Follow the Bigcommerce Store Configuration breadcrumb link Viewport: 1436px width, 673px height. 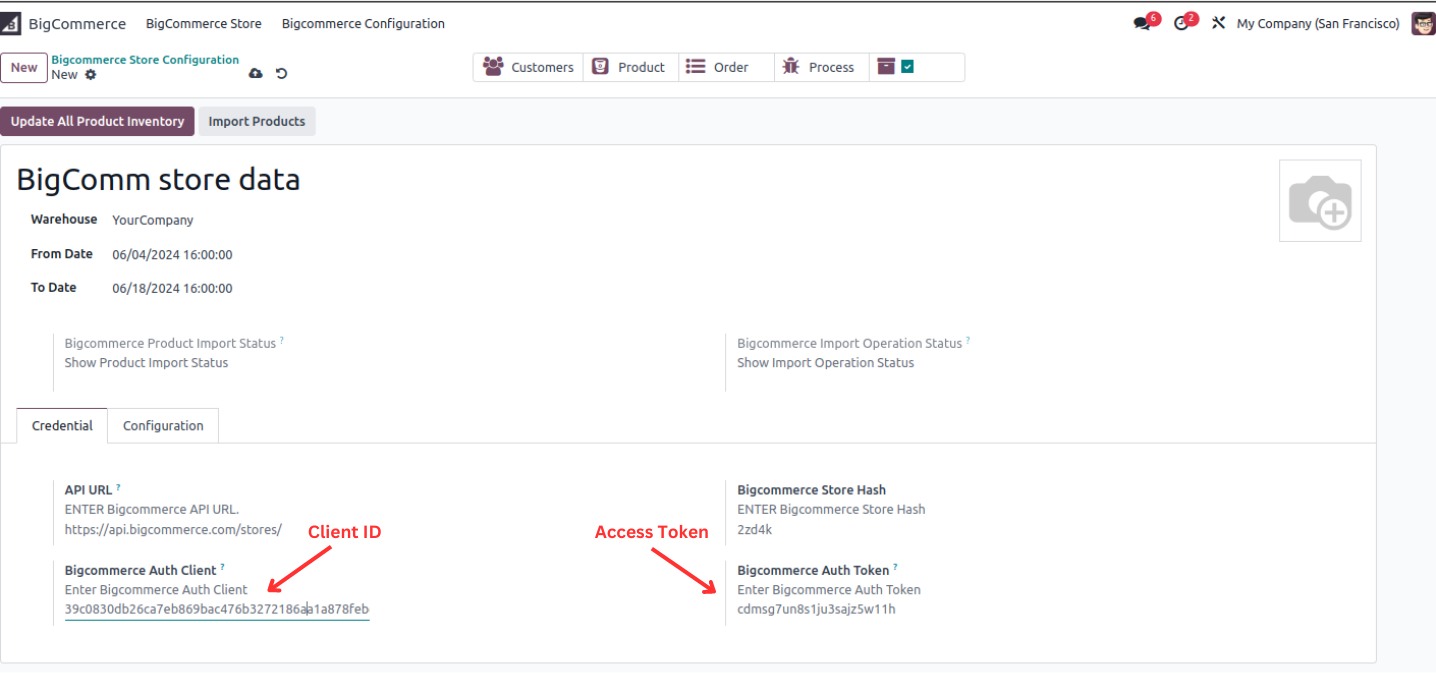[x=145, y=60]
